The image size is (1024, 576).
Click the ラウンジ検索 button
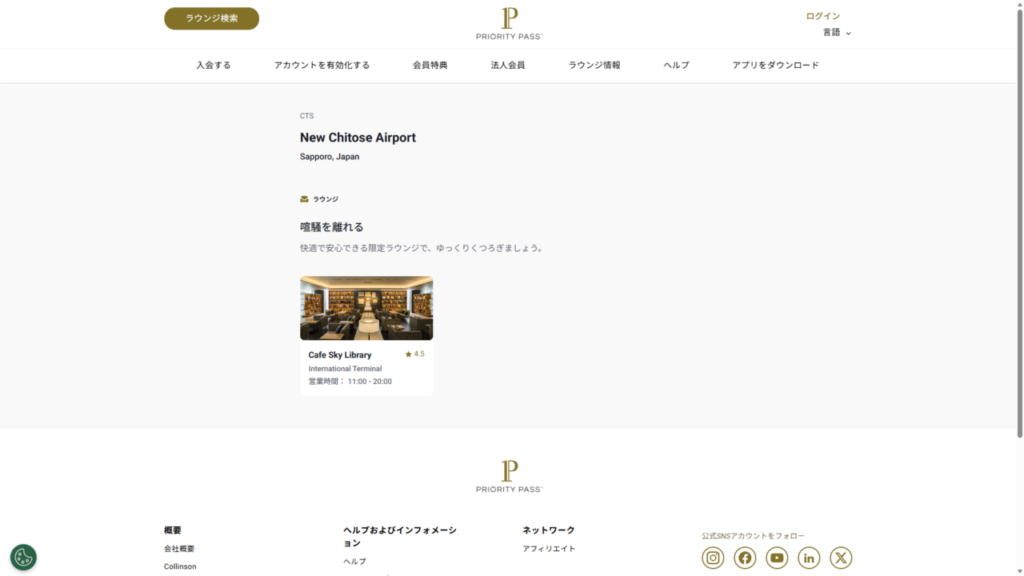pos(212,18)
